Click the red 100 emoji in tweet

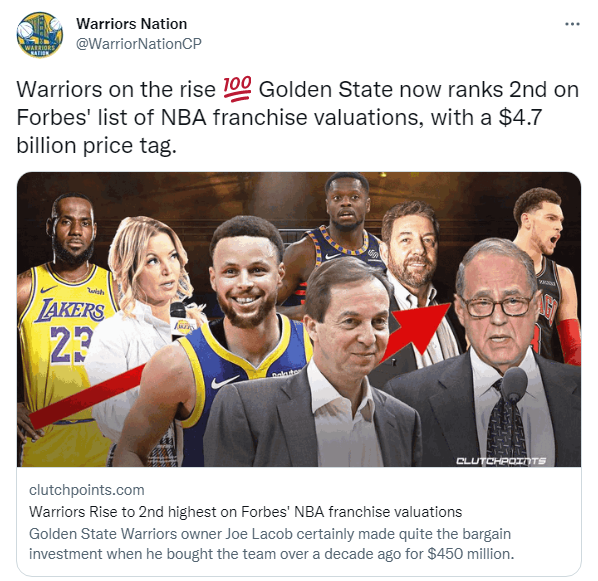(x=237, y=89)
